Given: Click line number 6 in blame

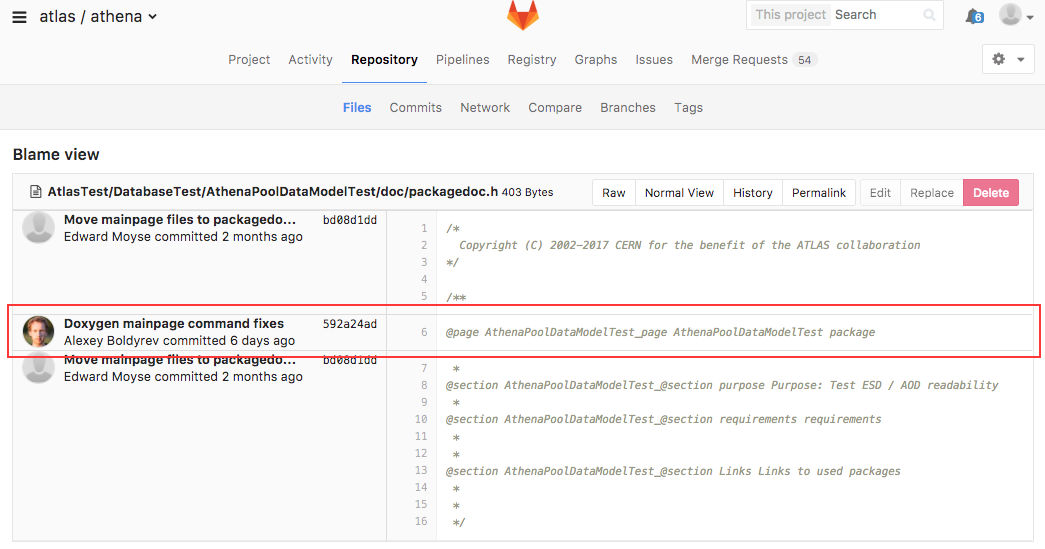Looking at the screenshot, I should click(424, 332).
